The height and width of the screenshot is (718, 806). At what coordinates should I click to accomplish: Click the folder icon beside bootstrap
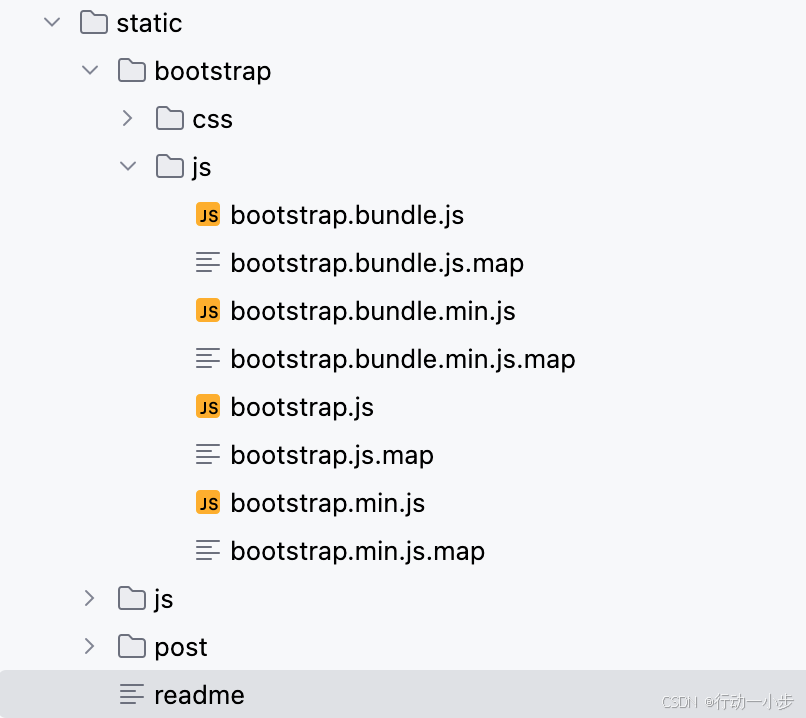click(130, 70)
